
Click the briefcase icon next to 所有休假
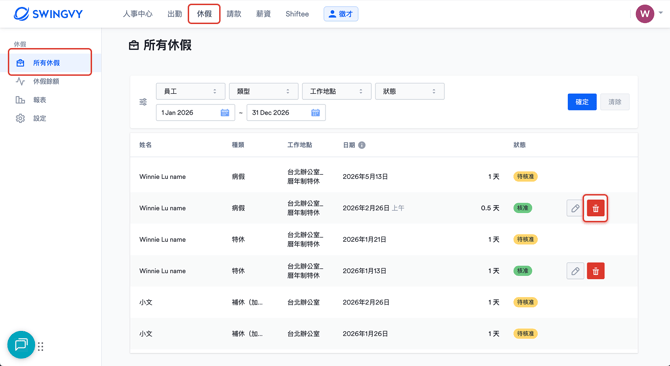(20, 63)
